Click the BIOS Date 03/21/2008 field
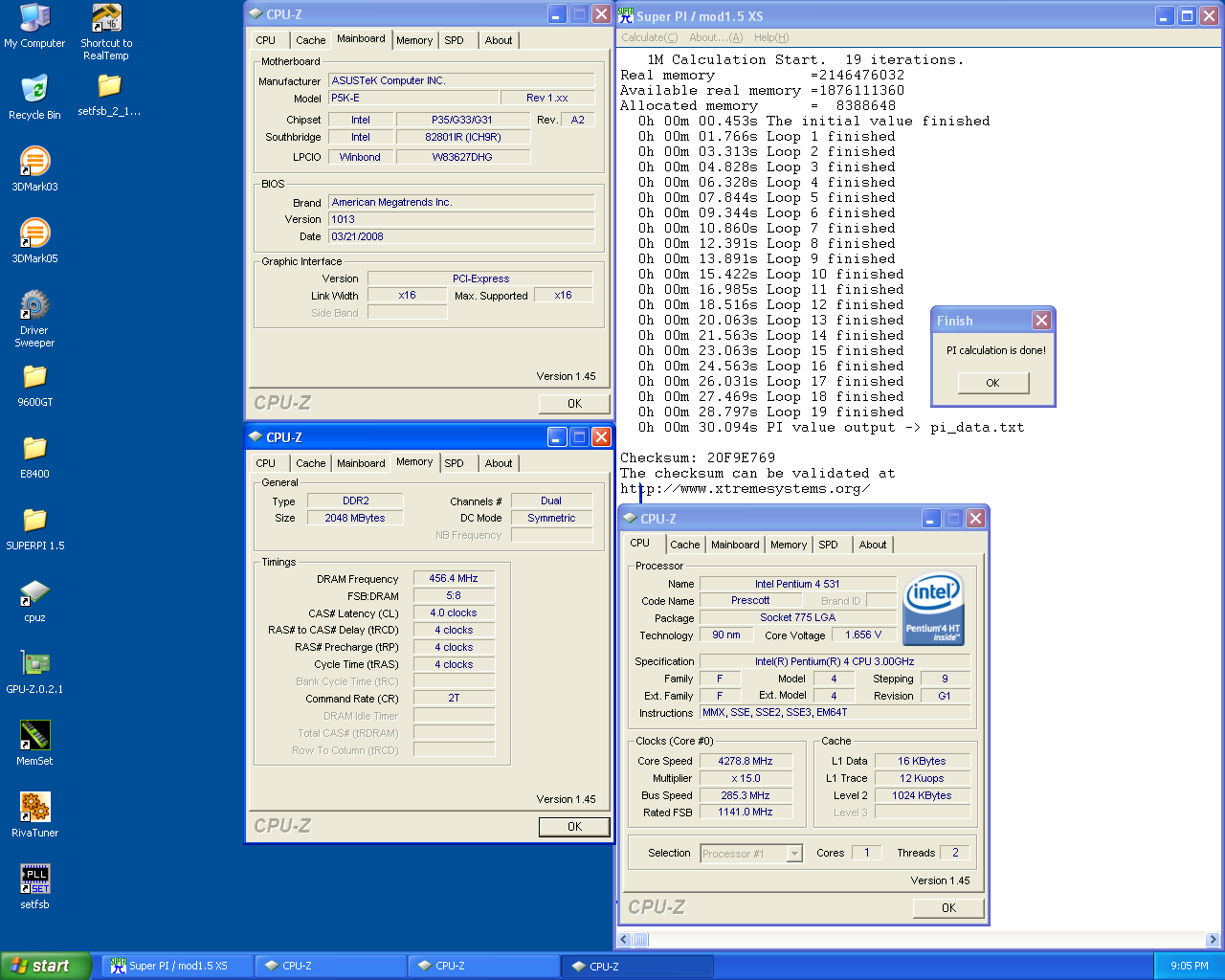 pyautogui.click(x=461, y=236)
